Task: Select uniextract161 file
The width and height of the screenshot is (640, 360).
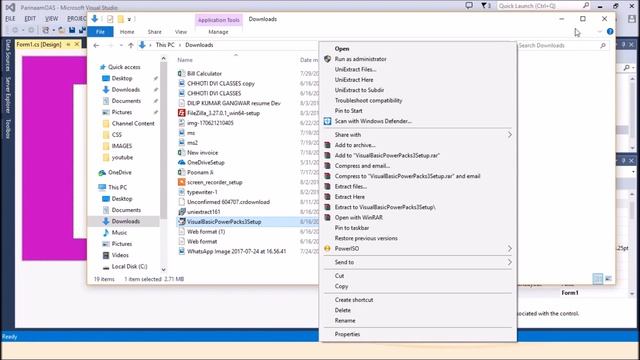Action: (x=203, y=212)
